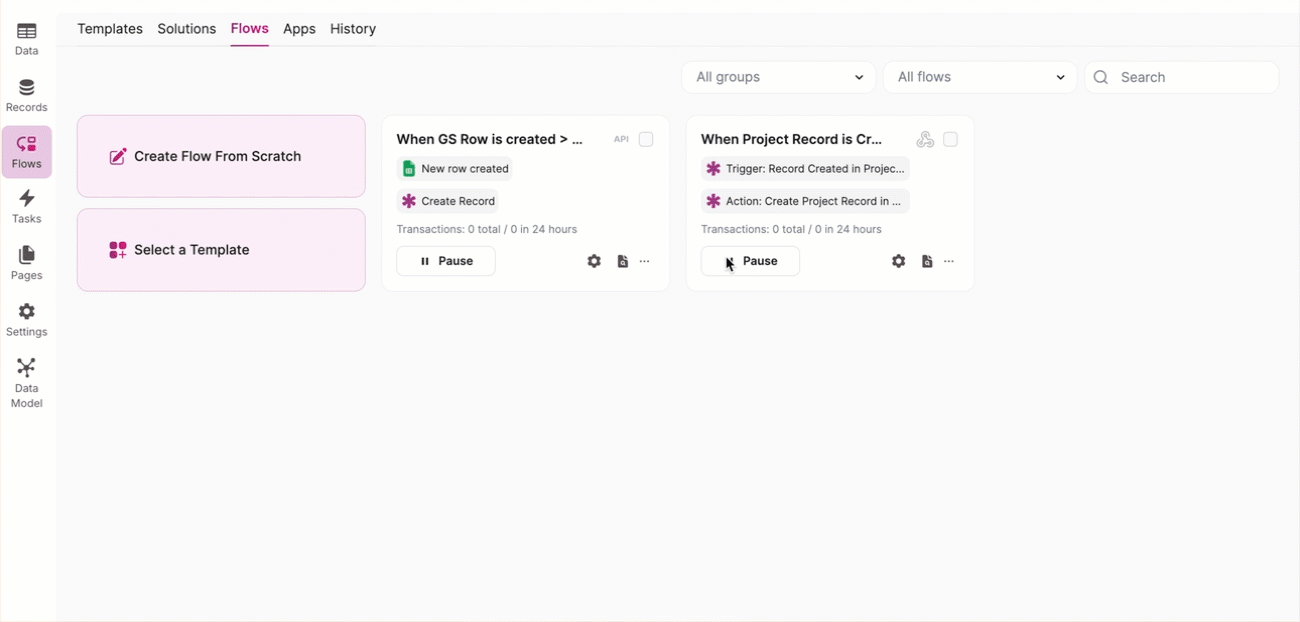Select Records in the left sidebar
1300x622 pixels.
coord(26,93)
